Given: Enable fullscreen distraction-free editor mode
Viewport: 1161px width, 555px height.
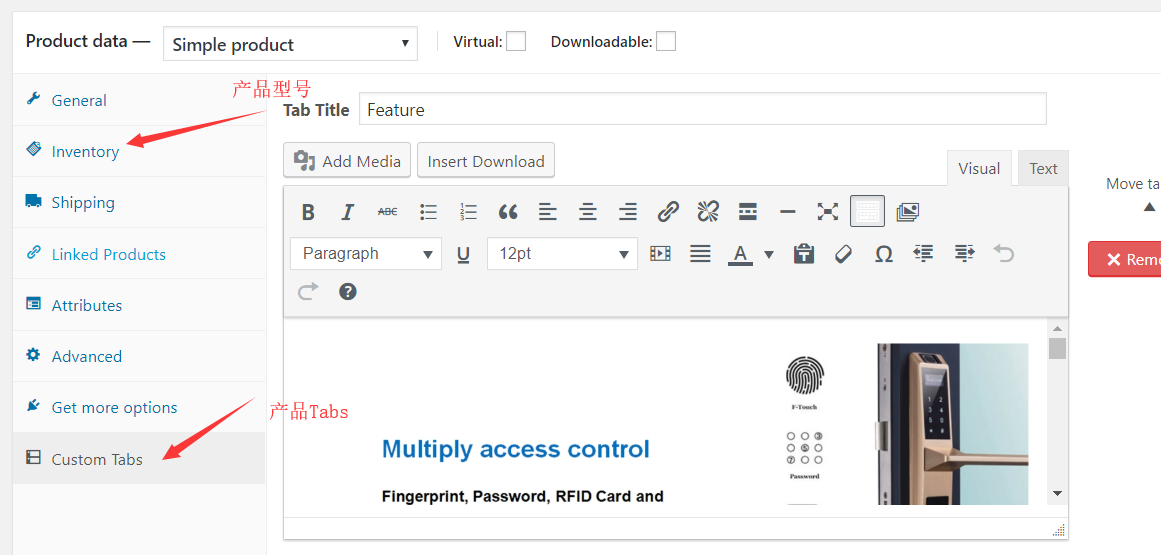Looking at the screenshot, I should pyautogui.click(x=827, y=212).
